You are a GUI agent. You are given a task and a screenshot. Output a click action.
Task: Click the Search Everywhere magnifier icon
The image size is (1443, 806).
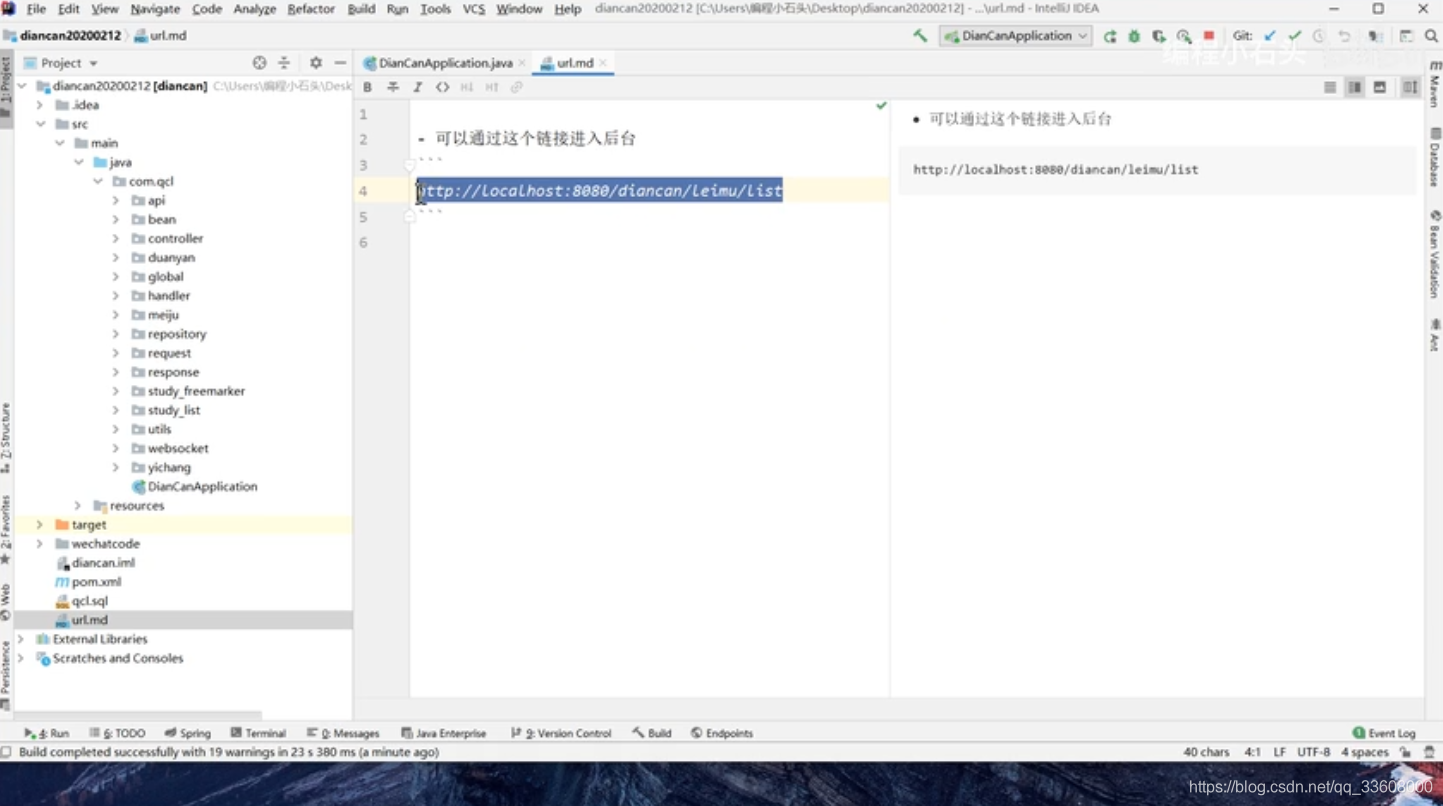click(x=1431, y=36)
